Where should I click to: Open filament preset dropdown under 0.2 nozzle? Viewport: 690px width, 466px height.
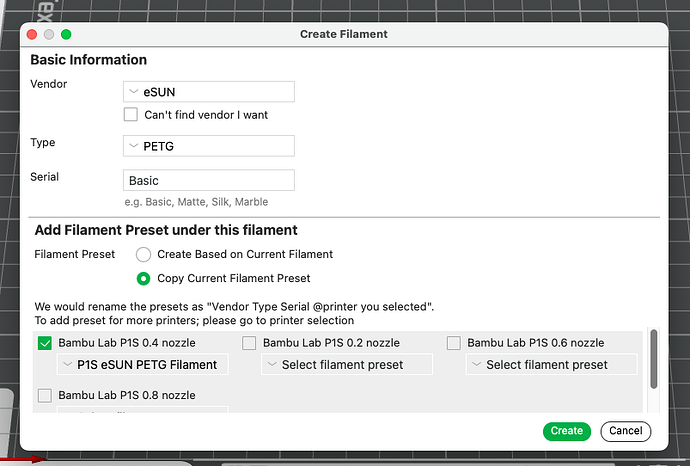(347, 364)
